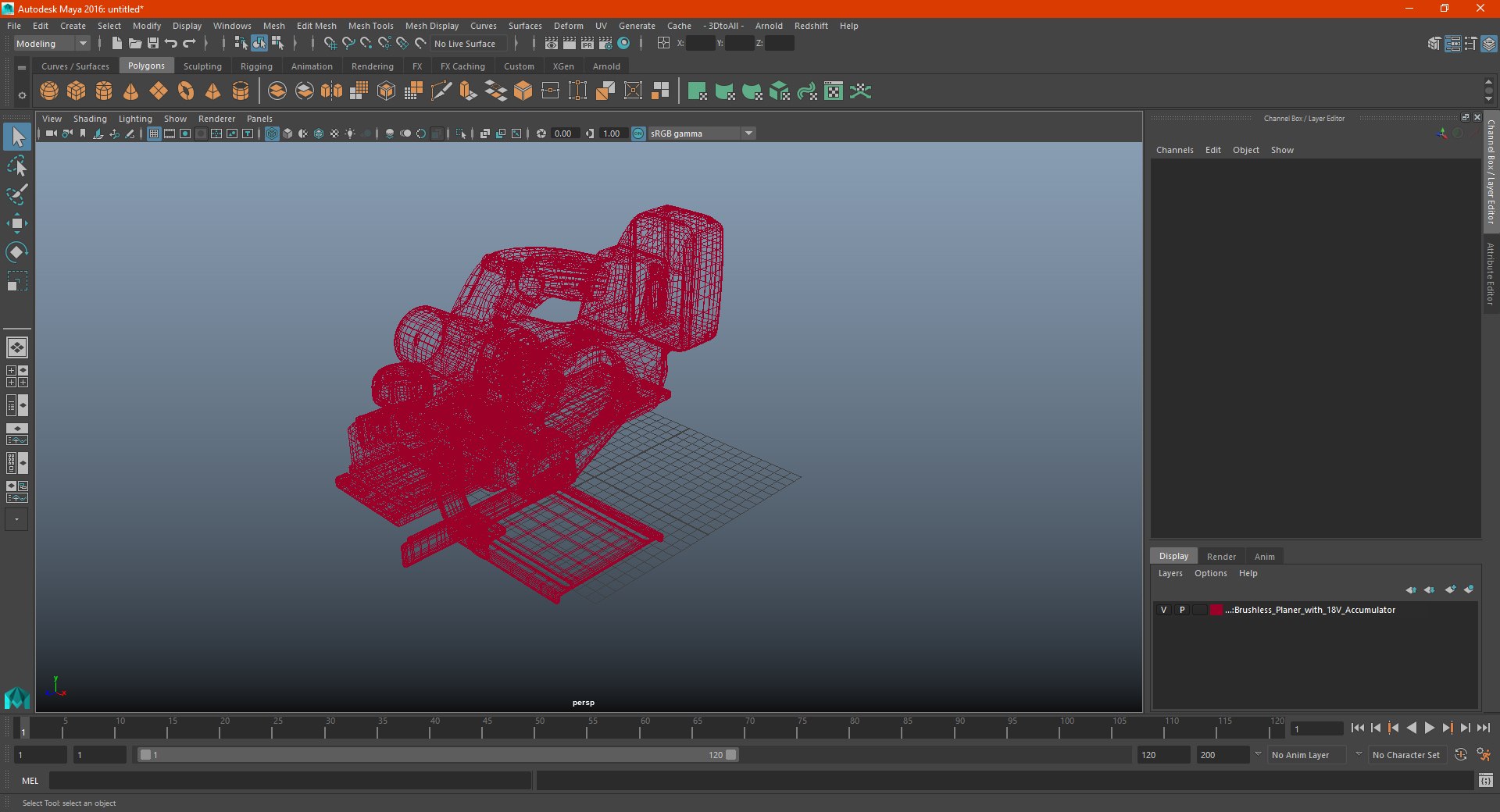Screen dimensions: 1500x812
Task: Click the Redo arrow icon
Action: coord(189,43)
